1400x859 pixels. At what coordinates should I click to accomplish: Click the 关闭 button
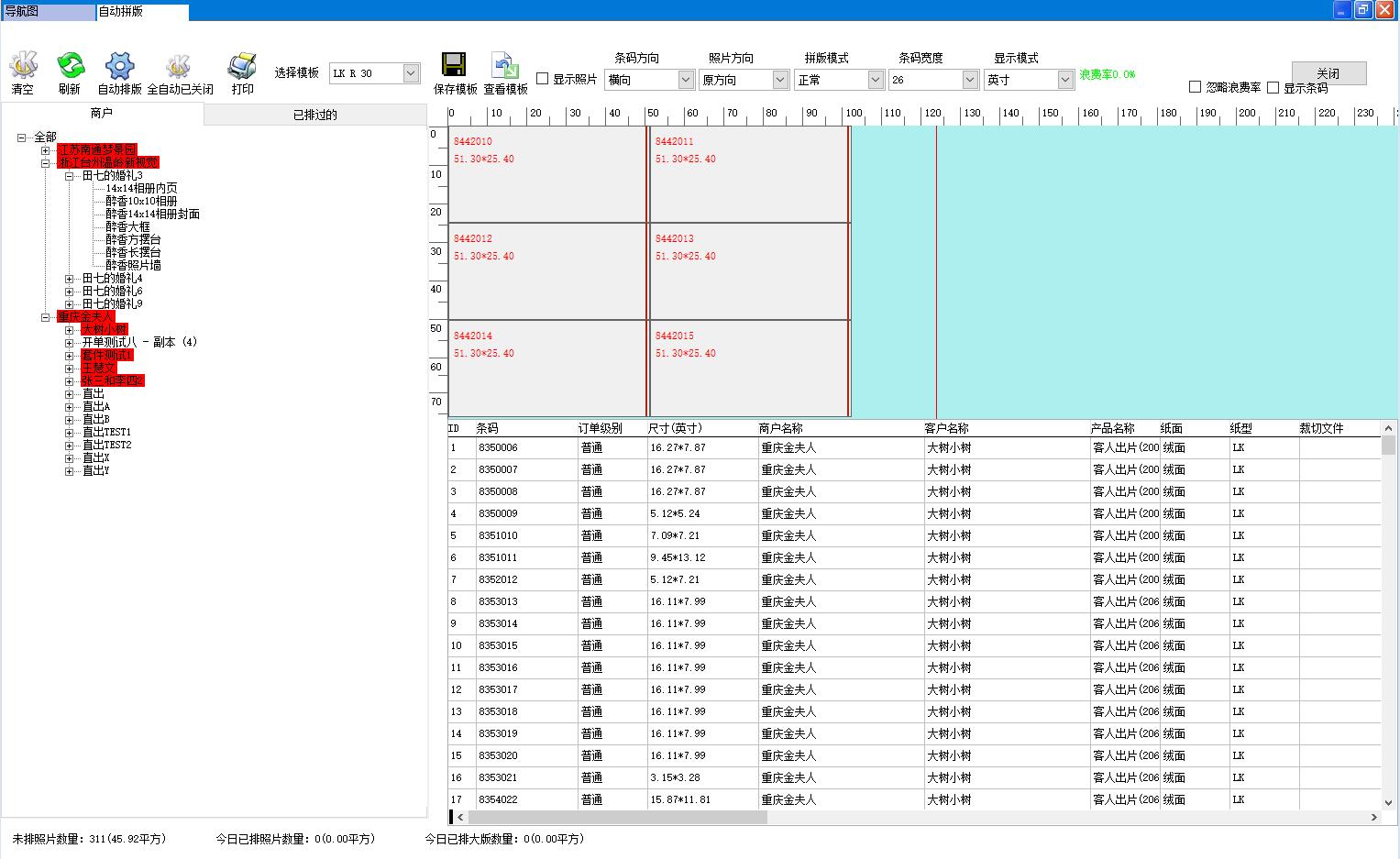click(1328, 73)
